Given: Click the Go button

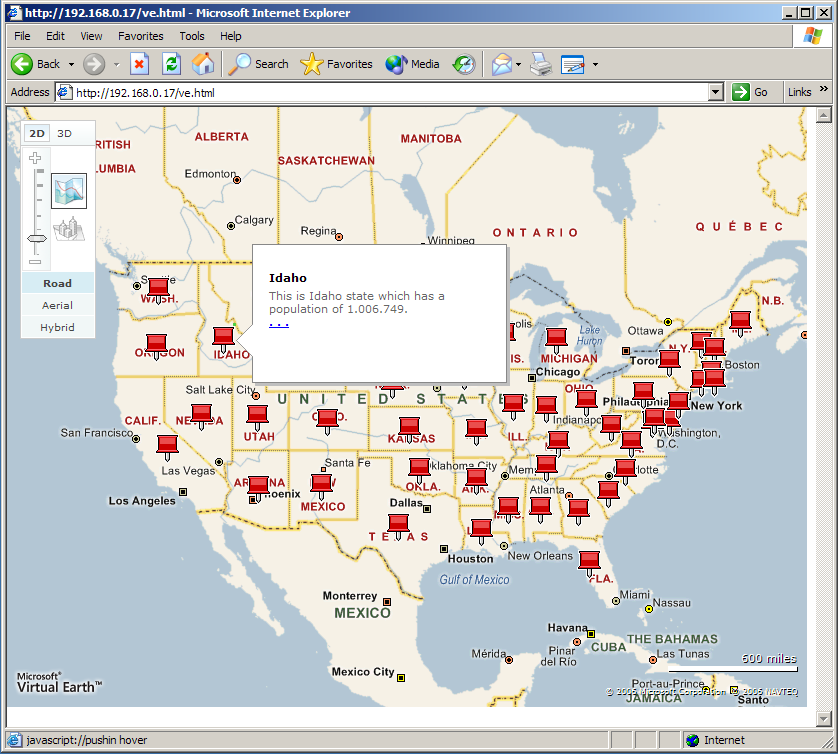Looking at the screenshot, I should (x=751, y=92).
